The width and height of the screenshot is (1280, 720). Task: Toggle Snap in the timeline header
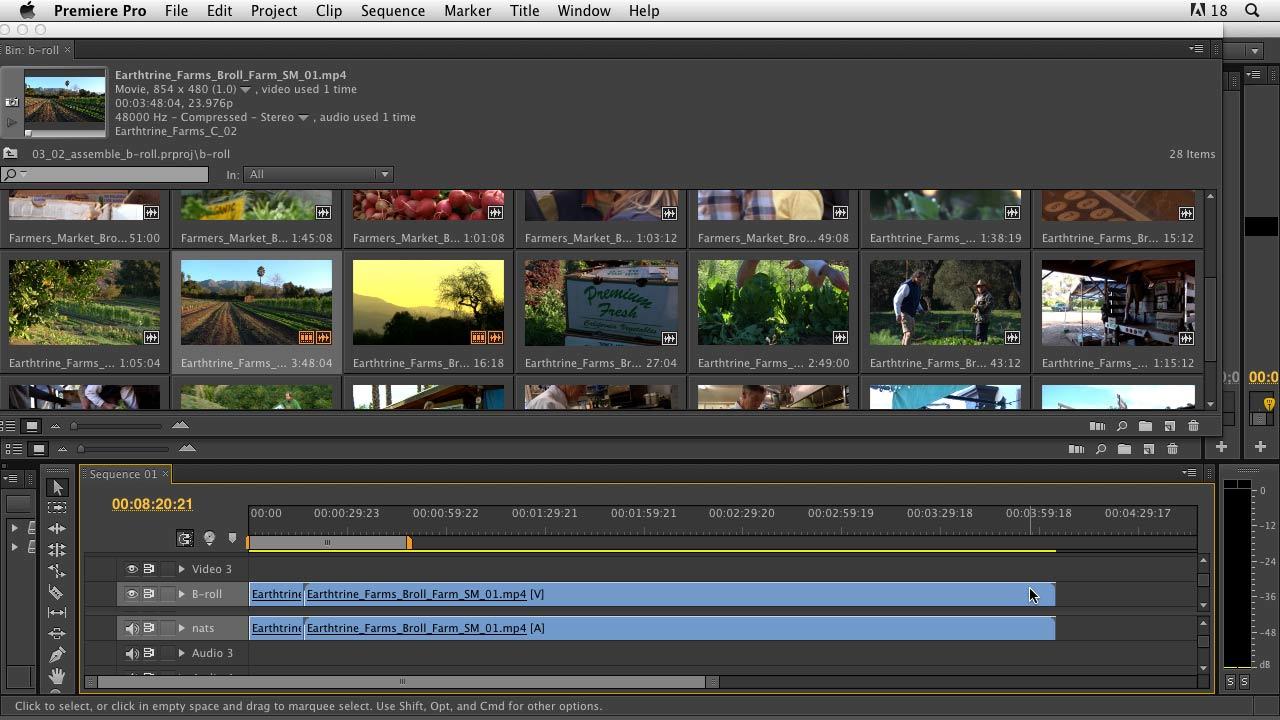[185, 538]
